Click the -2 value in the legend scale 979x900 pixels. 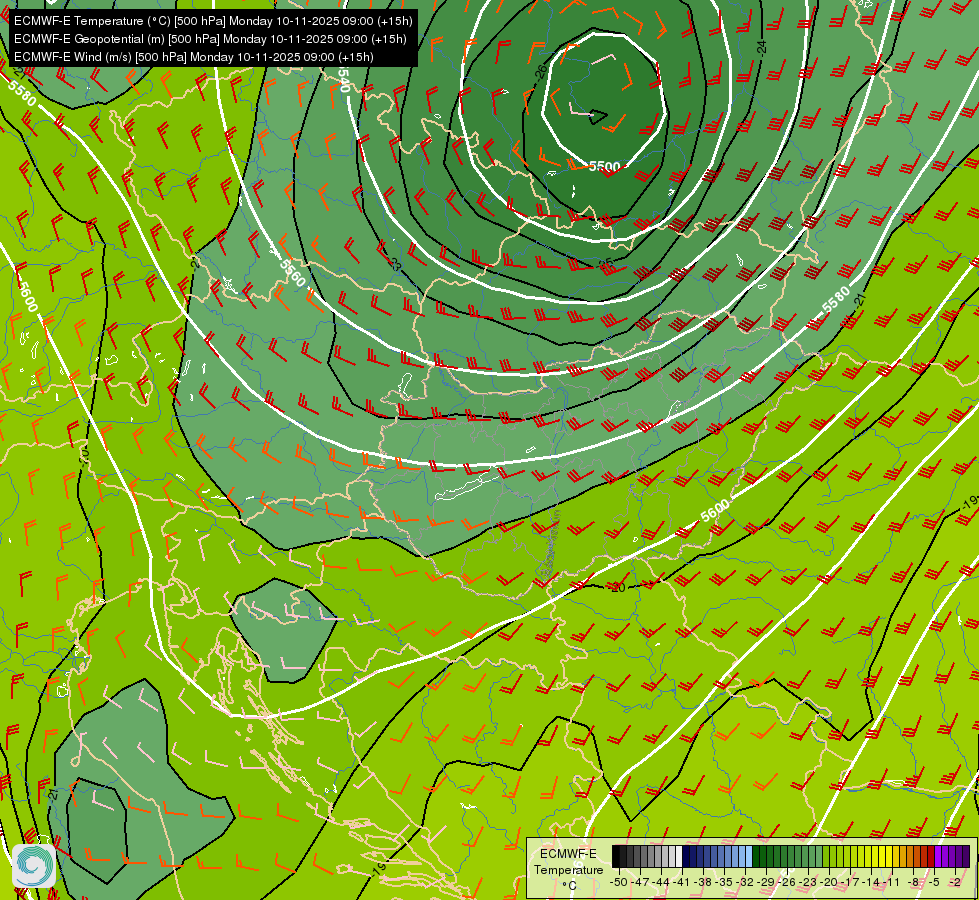tap(955, 882)
